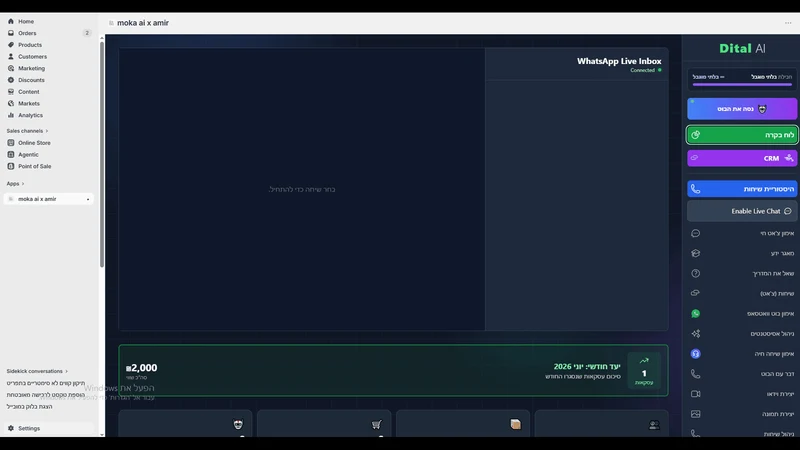
Task: Open the Discounts menu item
Action: pyautogui.click(x=49, y=80)
